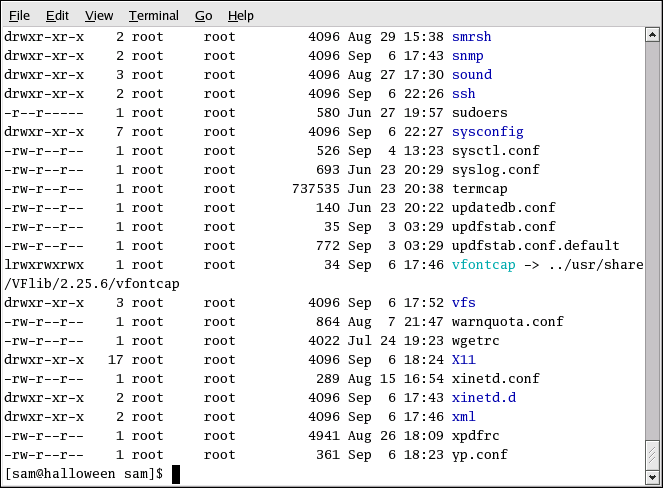663x488 pixels.
Task: Open the File menu
Action: [x=19, y=15]
